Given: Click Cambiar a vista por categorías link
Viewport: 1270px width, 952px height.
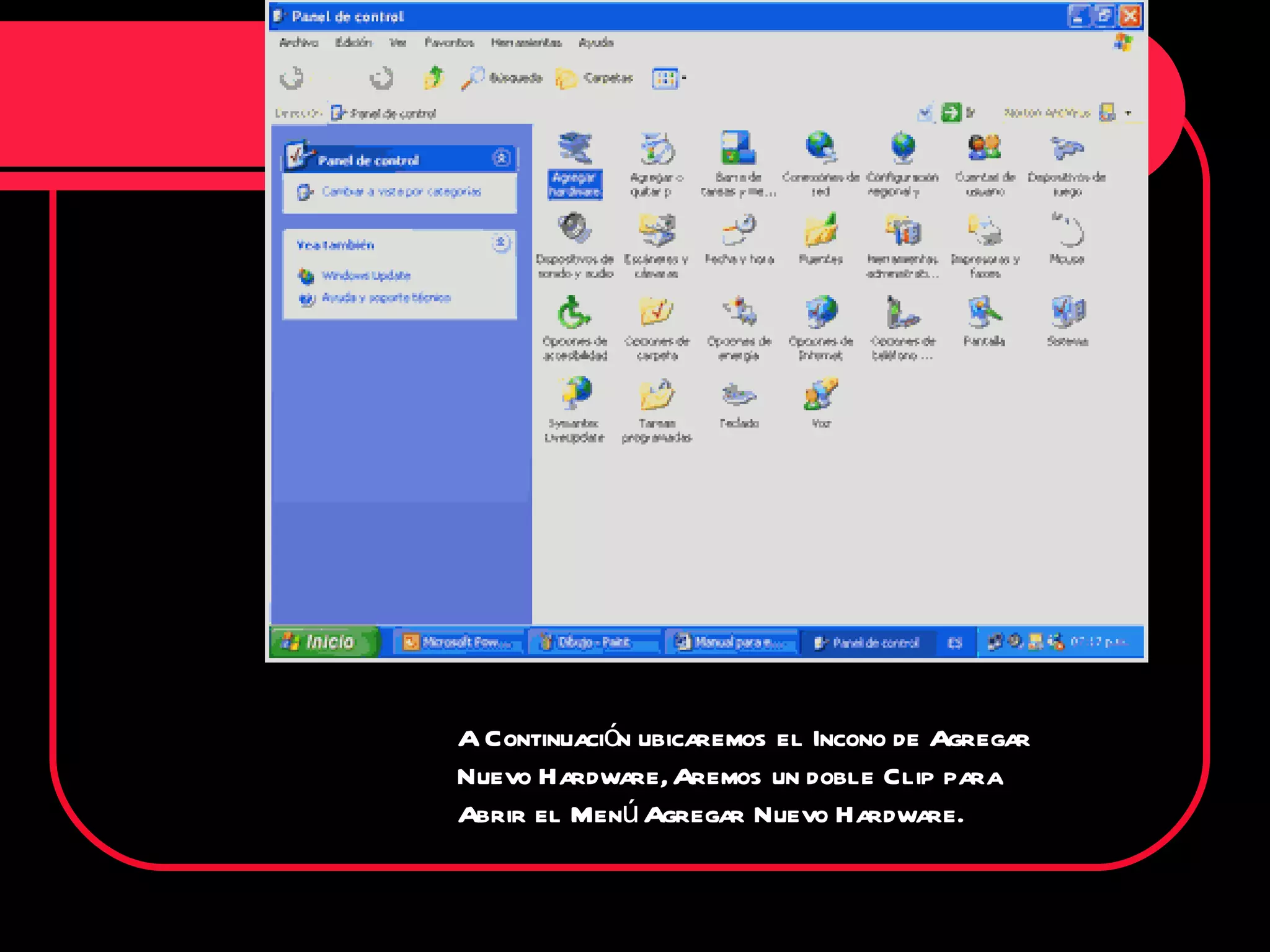Looking at the screenshot, I should 401,192.
